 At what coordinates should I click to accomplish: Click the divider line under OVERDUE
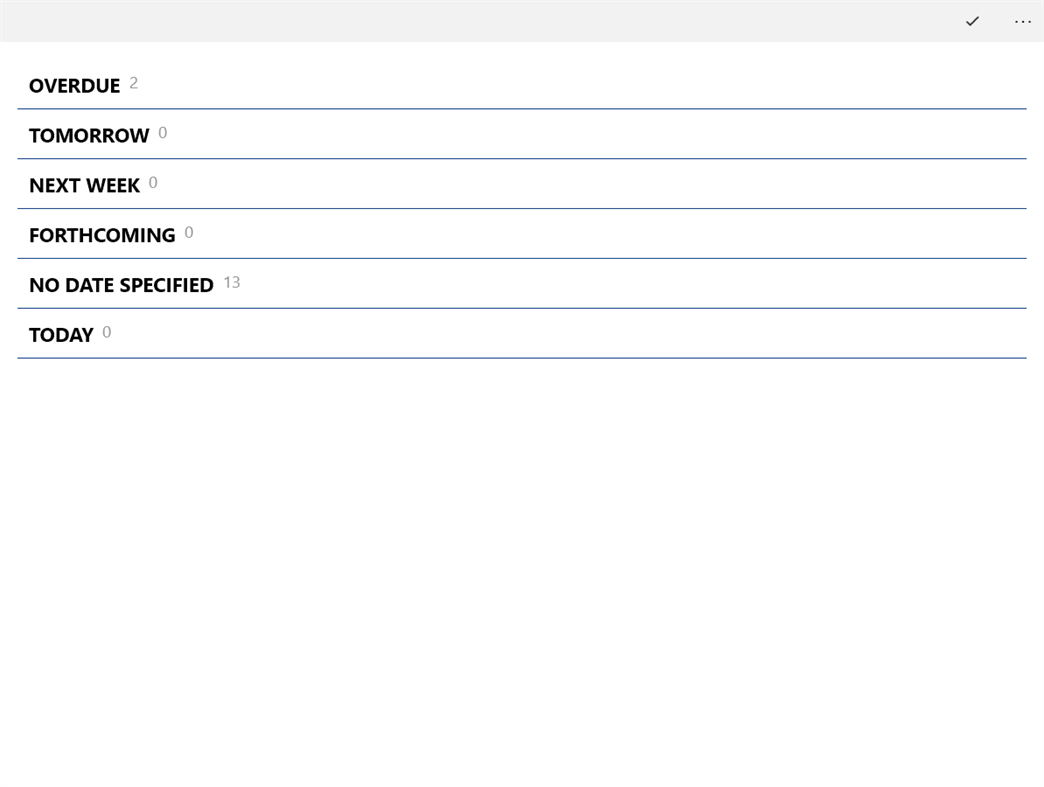pos(520,109)
